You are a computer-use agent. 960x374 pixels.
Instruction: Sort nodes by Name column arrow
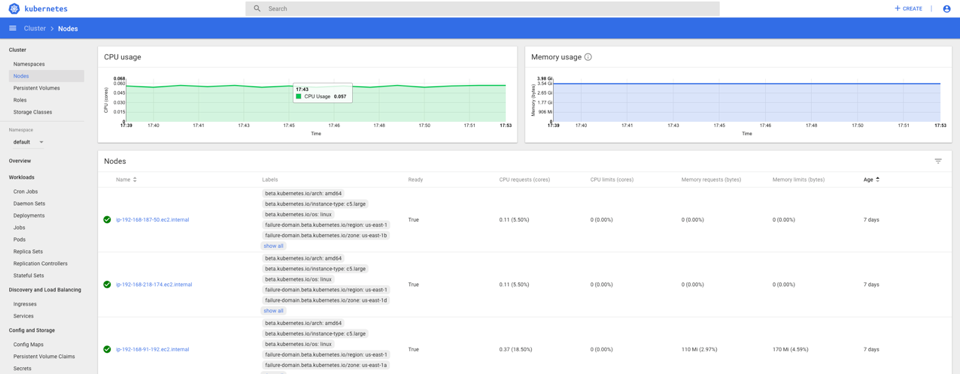[135, 180]
